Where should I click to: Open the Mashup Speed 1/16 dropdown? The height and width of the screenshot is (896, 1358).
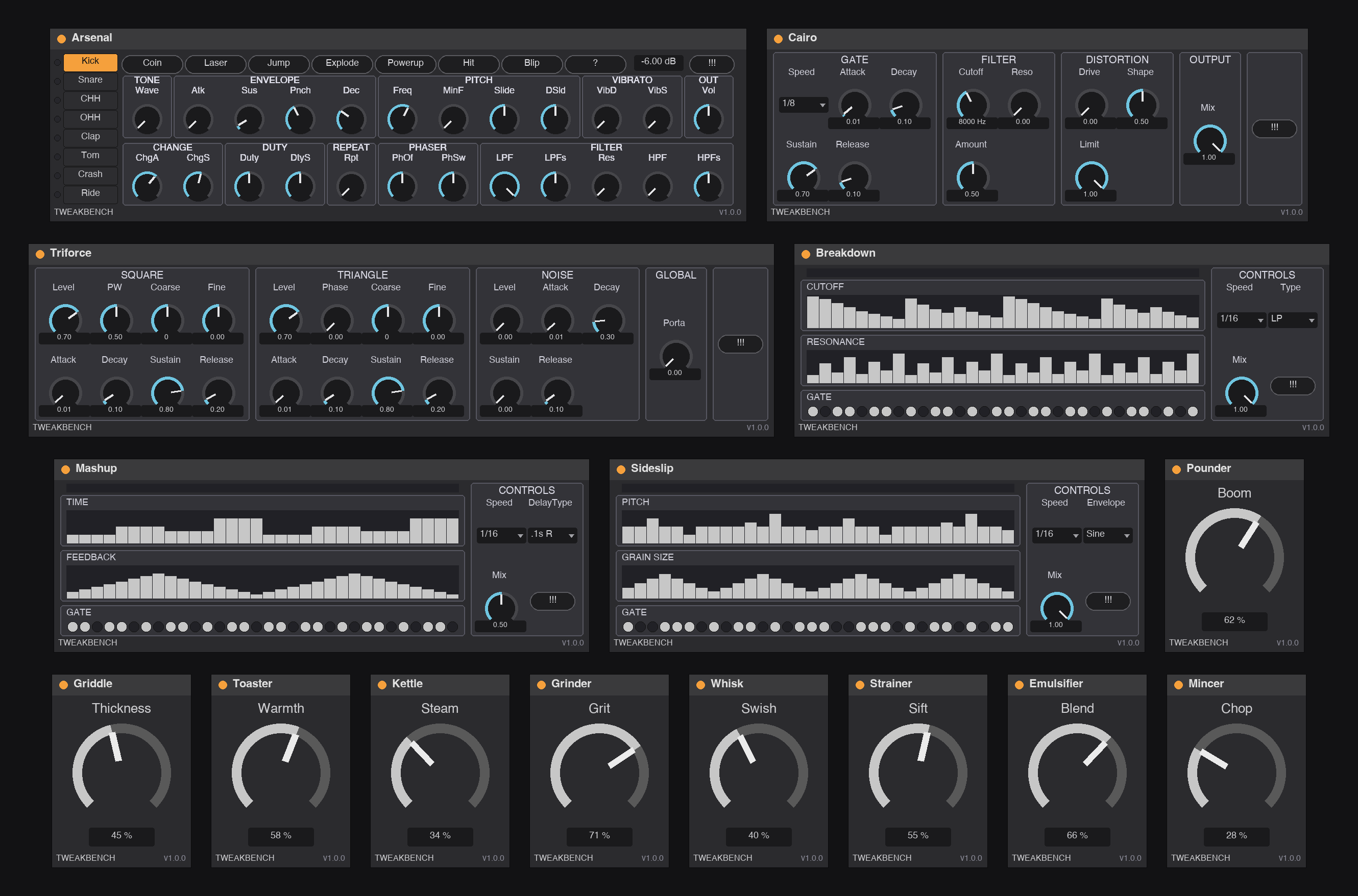point(501,534)
